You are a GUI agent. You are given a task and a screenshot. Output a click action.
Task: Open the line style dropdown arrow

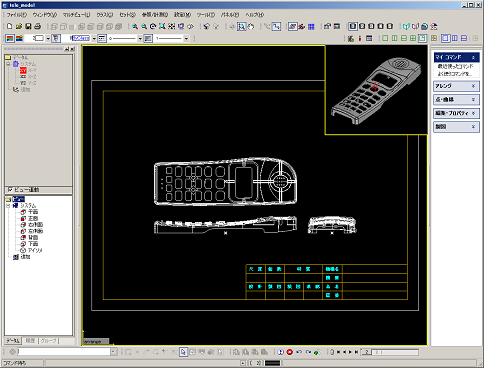tap(140, 39)
